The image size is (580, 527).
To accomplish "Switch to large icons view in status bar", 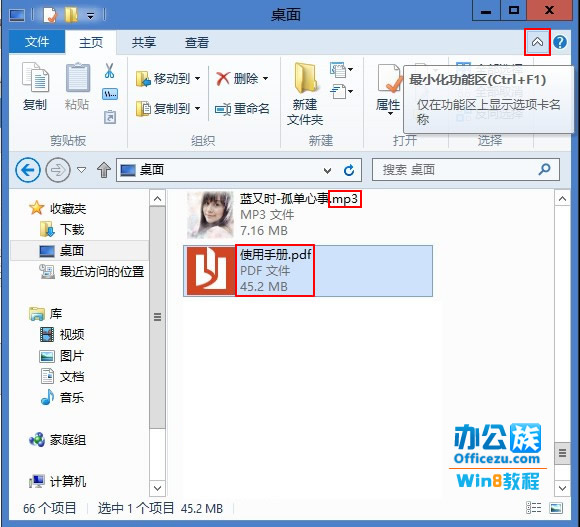I will pyautogui.click(x=556, y=508).
